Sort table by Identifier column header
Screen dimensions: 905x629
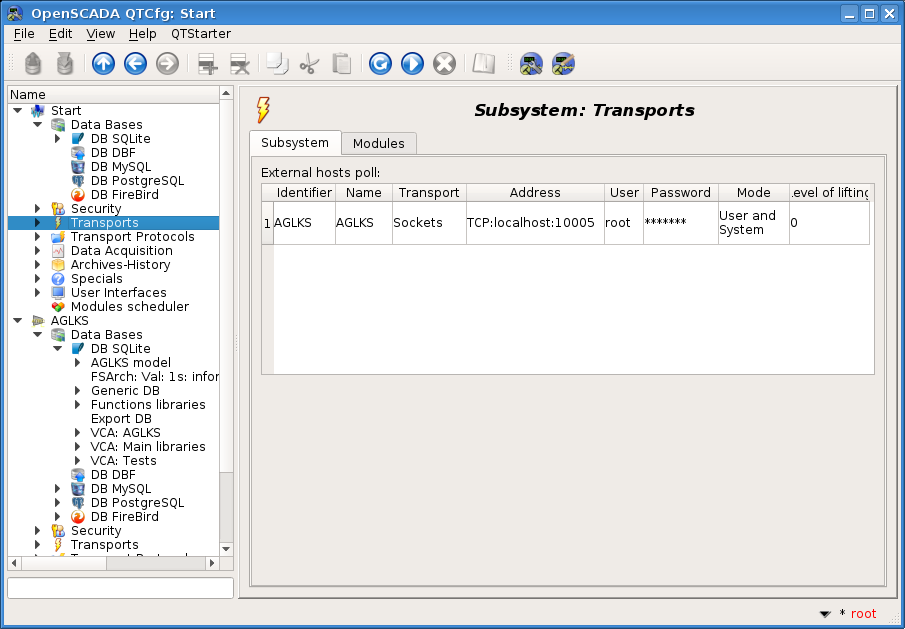click(304, 193)
